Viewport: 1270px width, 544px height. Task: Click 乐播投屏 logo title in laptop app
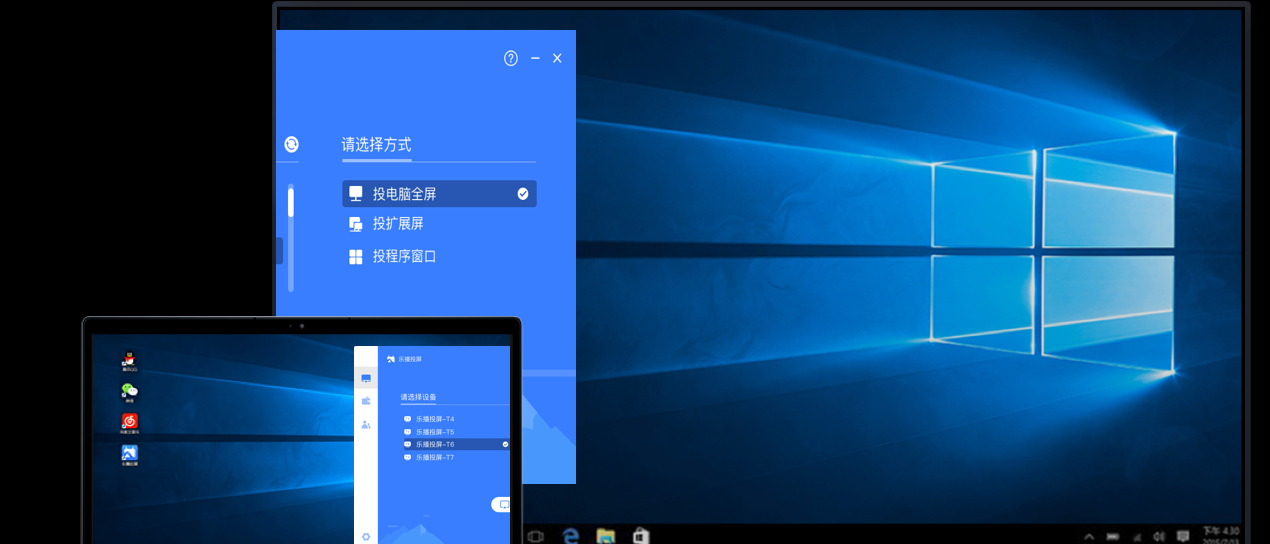(404, 358)
